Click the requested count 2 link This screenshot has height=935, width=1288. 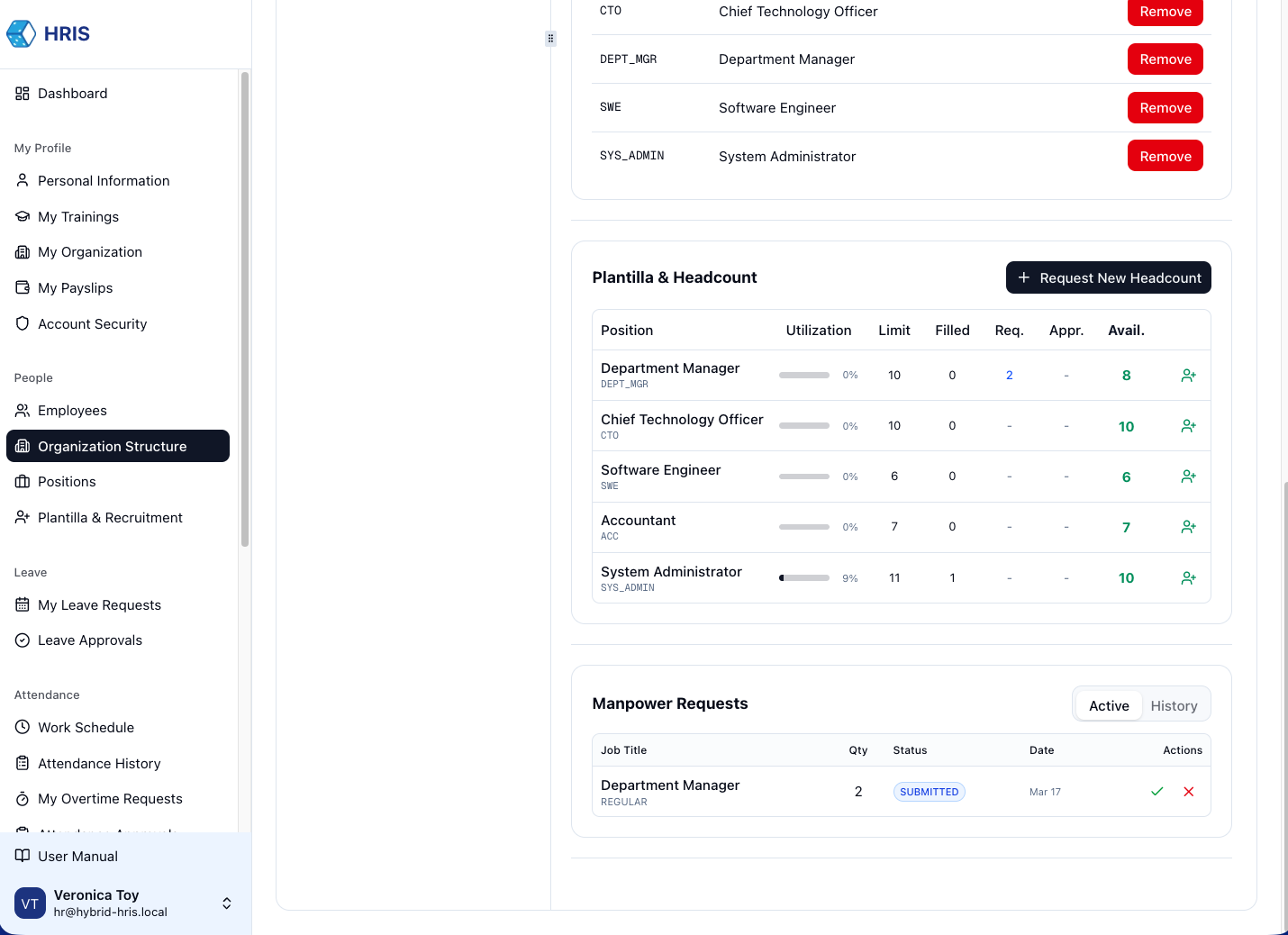[1009, 376]
